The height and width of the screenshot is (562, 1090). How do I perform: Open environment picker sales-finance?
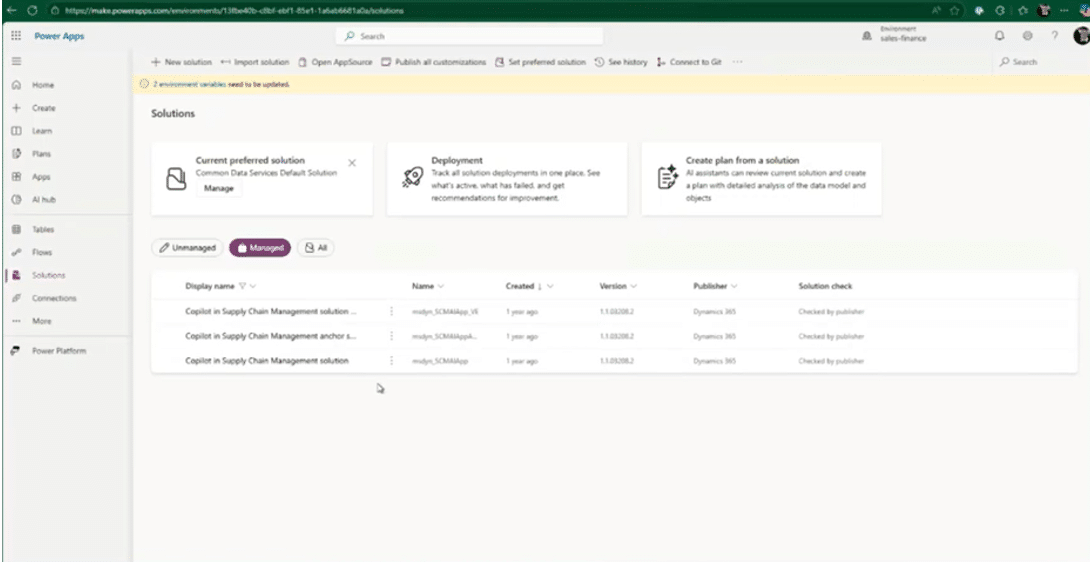(896, 35)
